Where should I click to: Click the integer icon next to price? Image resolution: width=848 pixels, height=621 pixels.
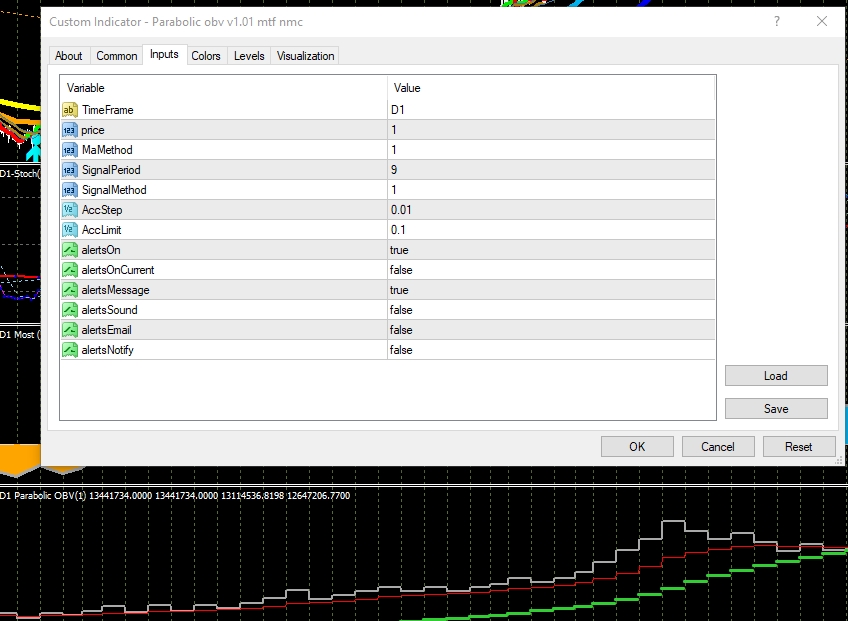[70, 130]
